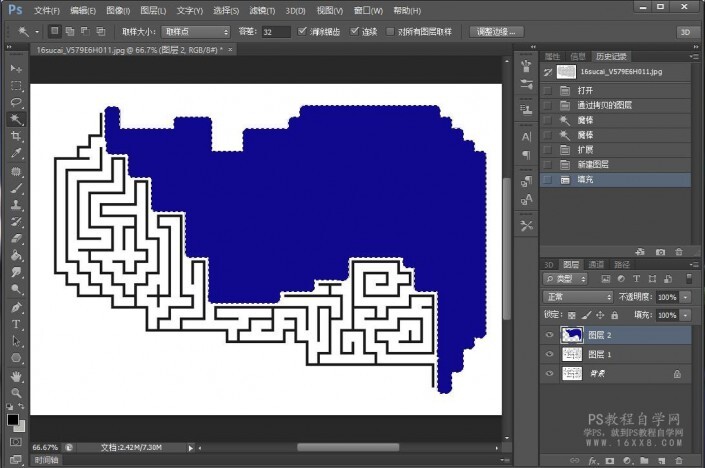The image size is (705, 468).
Task: Uncheck the contiguous option checkbox
Action: [x=354, y=32]
